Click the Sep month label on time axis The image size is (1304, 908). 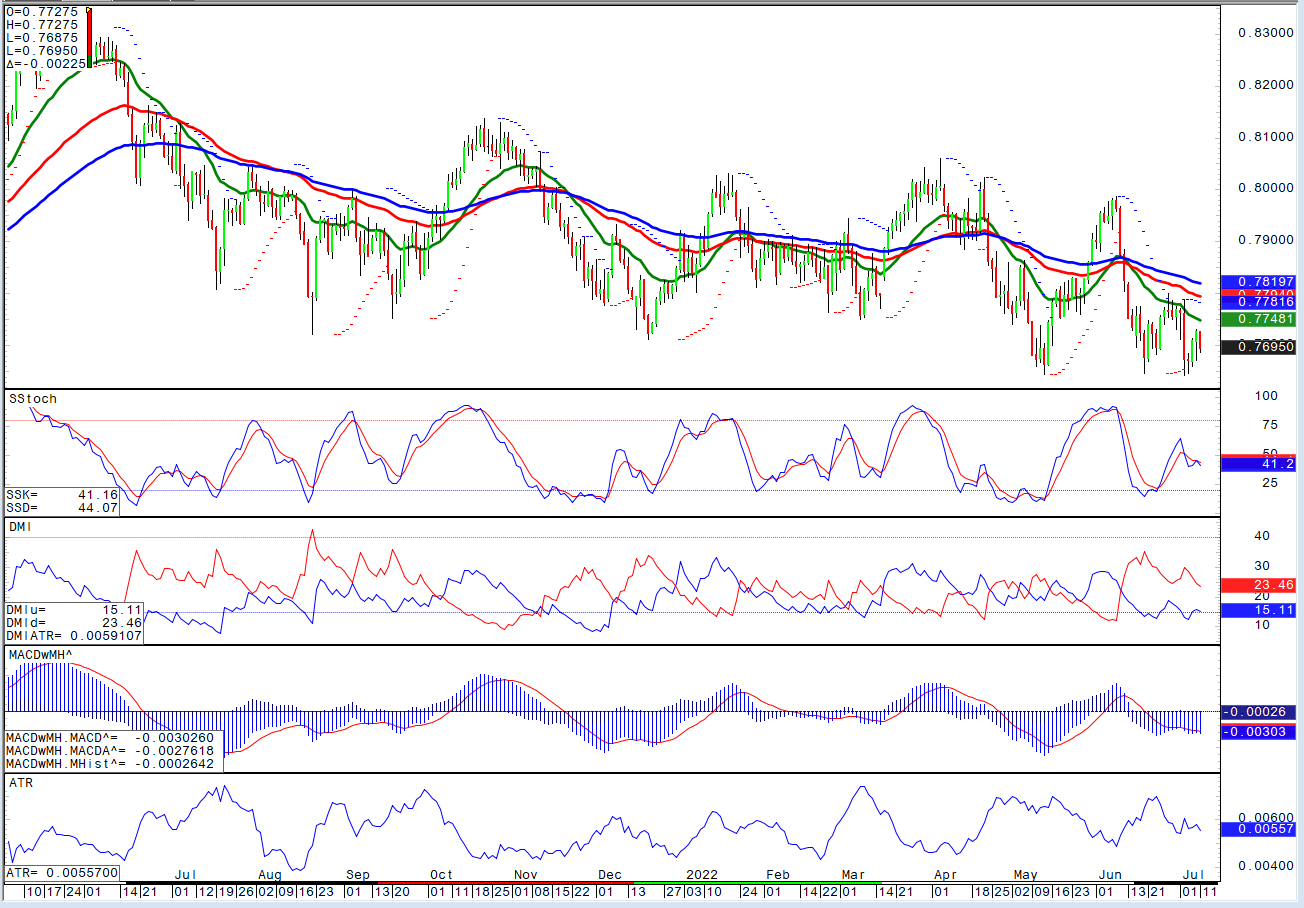(x=357, y=874)
